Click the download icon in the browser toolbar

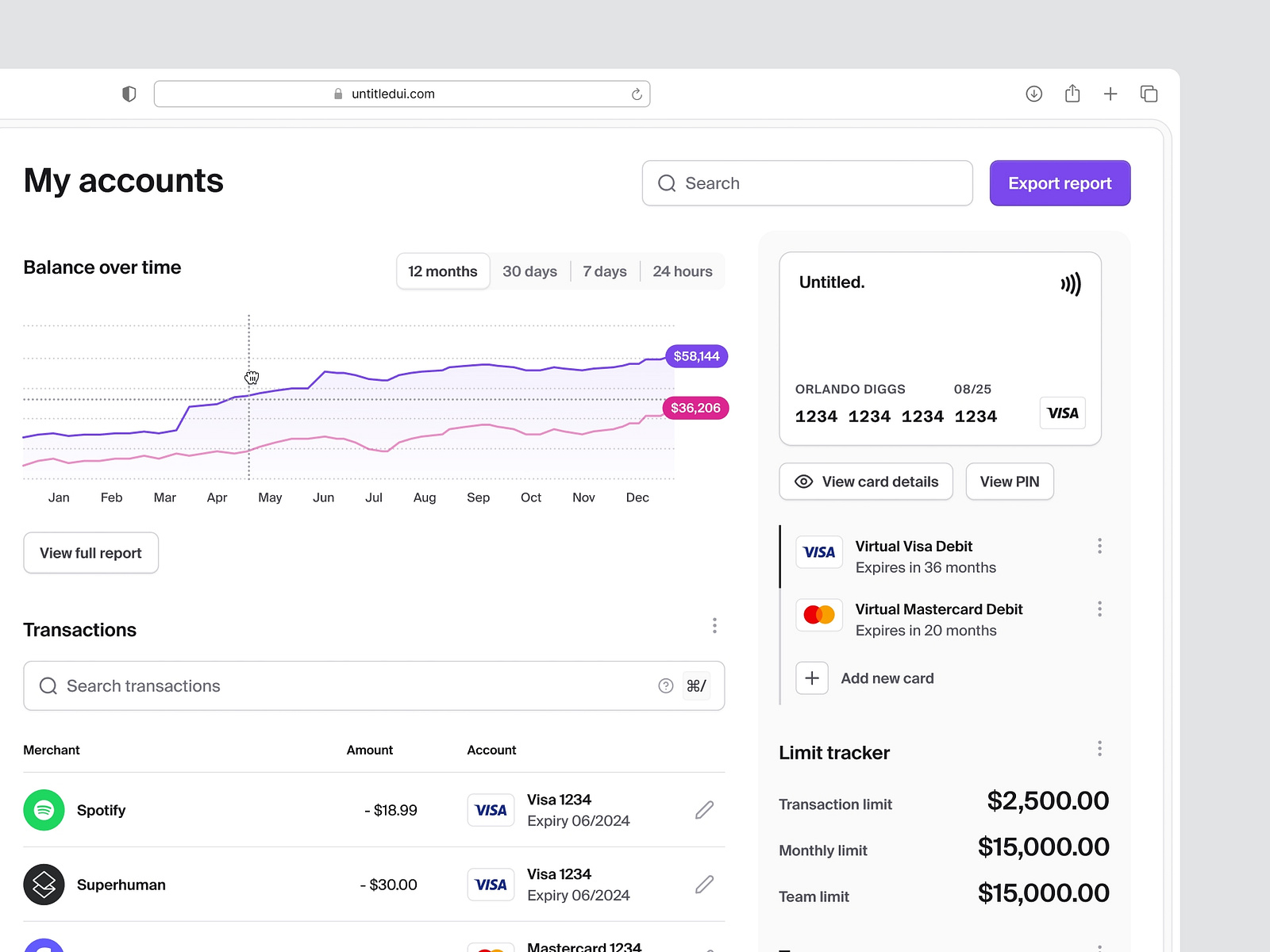tap(1033, 93)
